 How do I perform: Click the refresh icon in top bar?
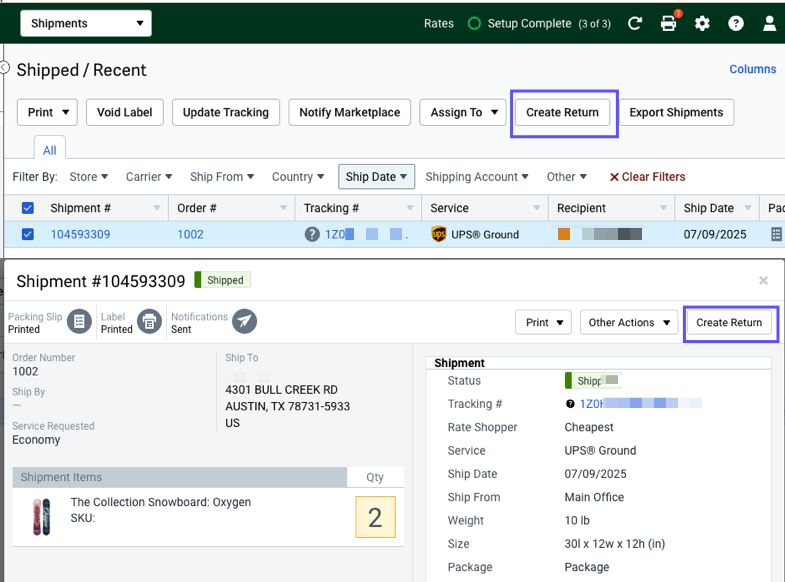pos(635,23)
